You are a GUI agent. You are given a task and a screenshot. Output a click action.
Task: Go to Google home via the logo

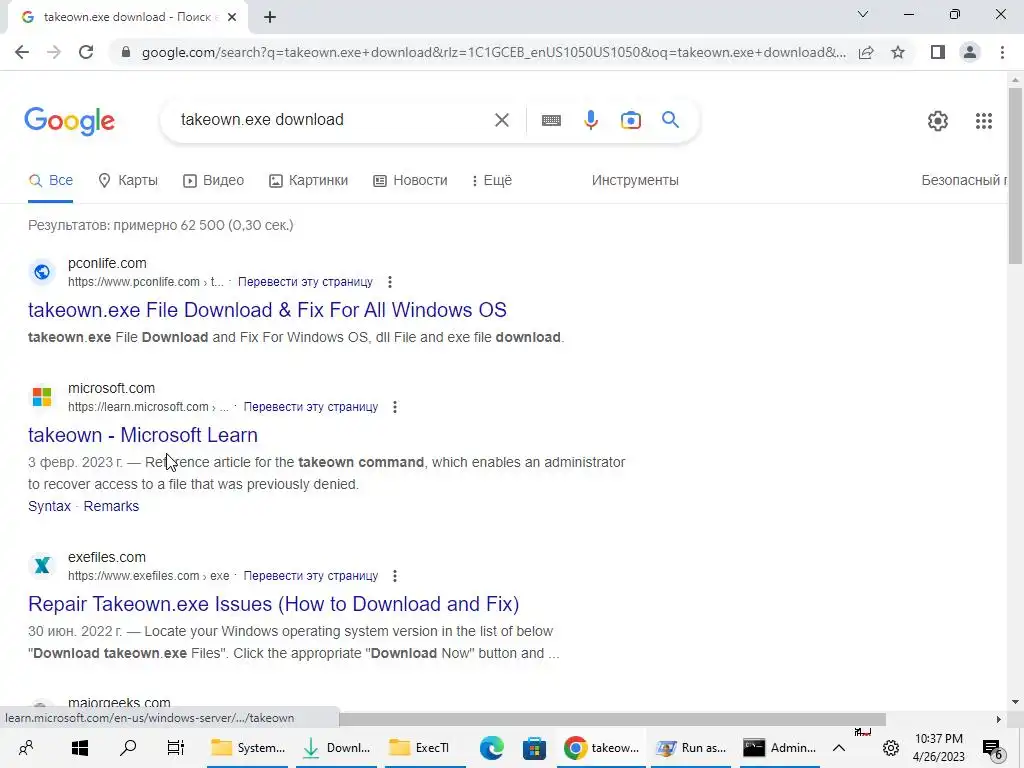pos(69,121)
